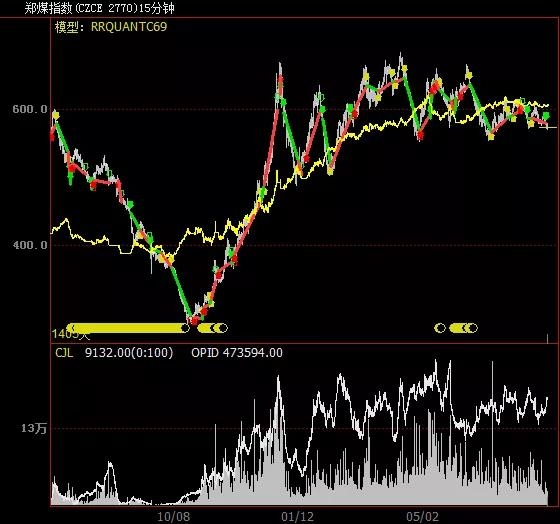This screenshot has width=560, height=524.
Task: Click the 600.0 price axis label
Action: click(30, 109)
